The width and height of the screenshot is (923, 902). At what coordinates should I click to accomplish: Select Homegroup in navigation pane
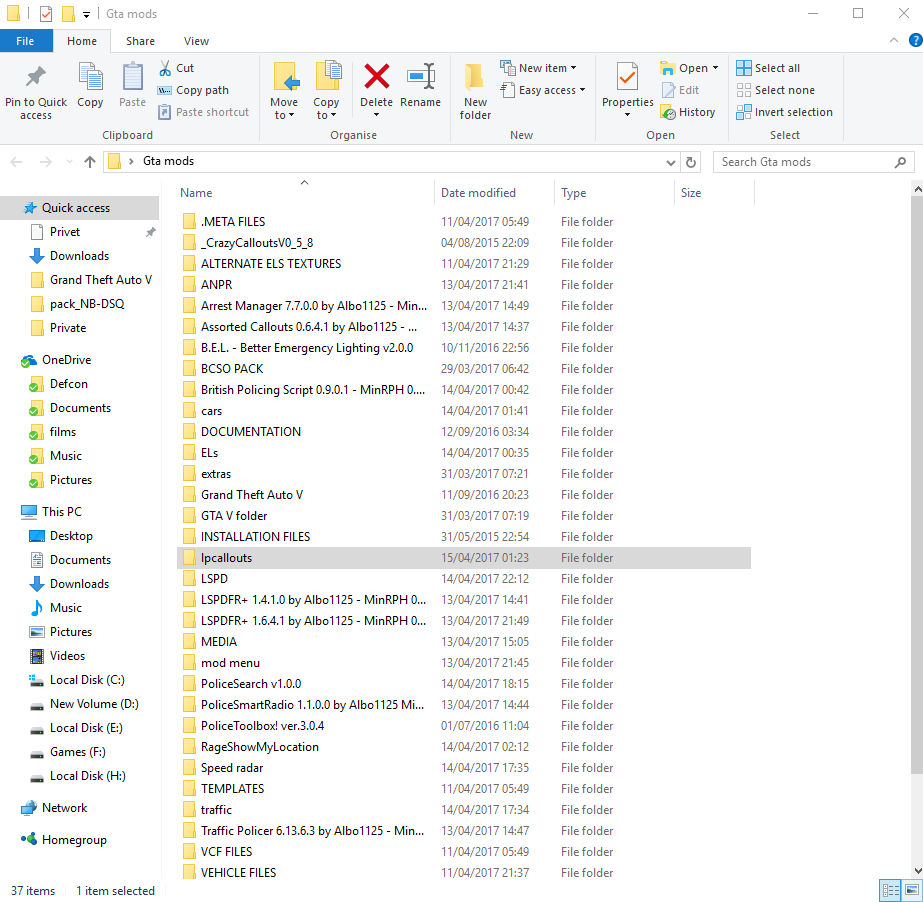tap(74, 840)
